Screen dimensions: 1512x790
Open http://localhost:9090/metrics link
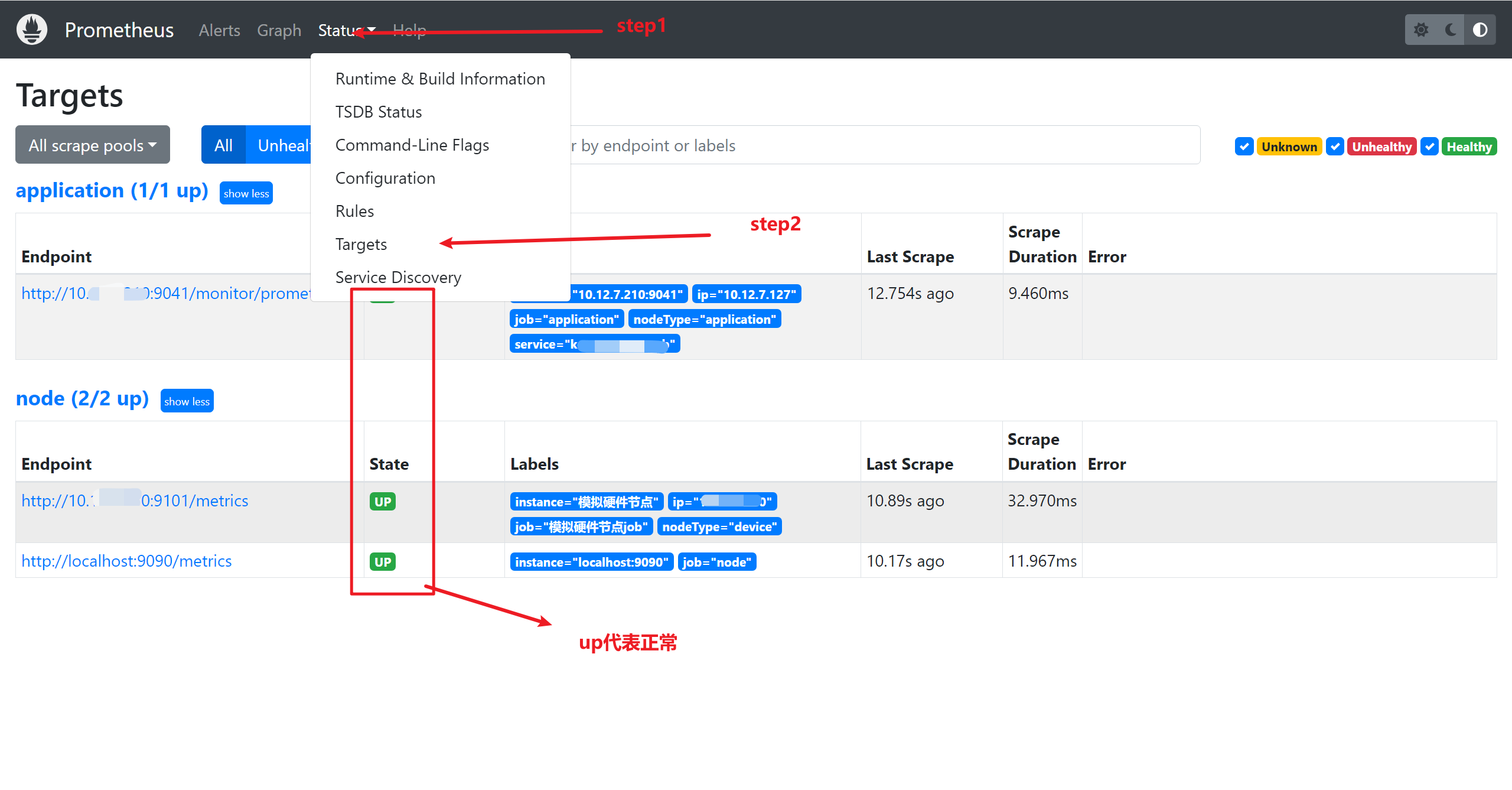pos(126,561)
